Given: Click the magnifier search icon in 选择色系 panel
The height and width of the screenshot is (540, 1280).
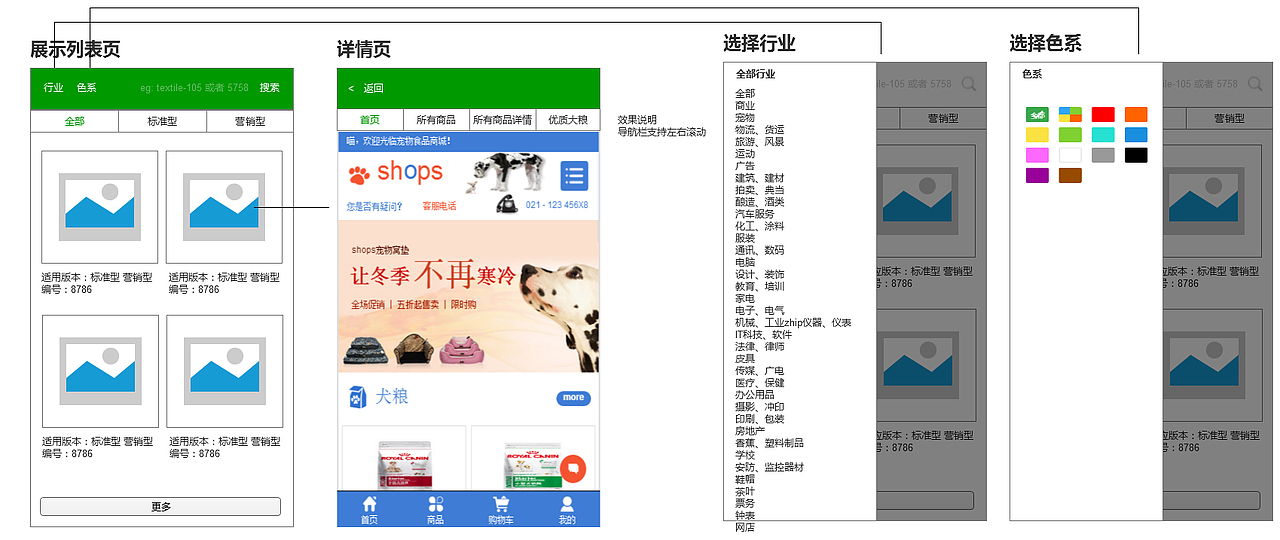Looking at the screenshot, I should tap(1254, 85).
